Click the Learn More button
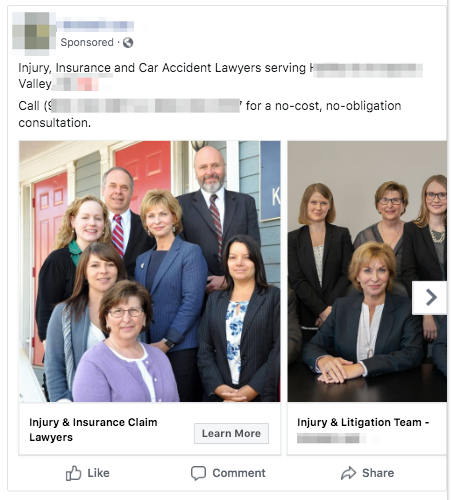This screenshot has width=451, height=500. coord(231,433)
